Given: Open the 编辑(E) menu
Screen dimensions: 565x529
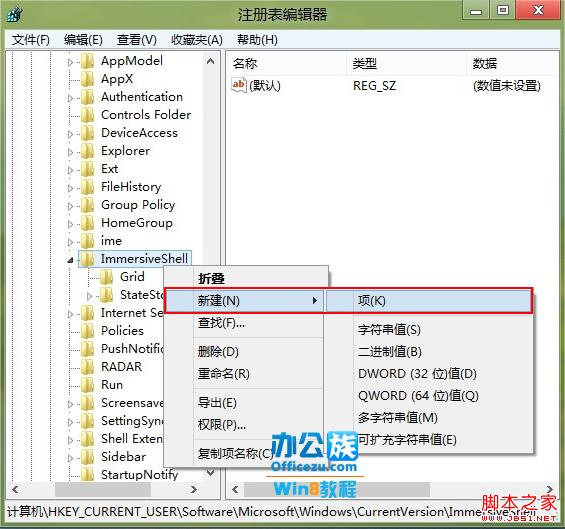Looking at the screenshot, I should coord(83,40).
